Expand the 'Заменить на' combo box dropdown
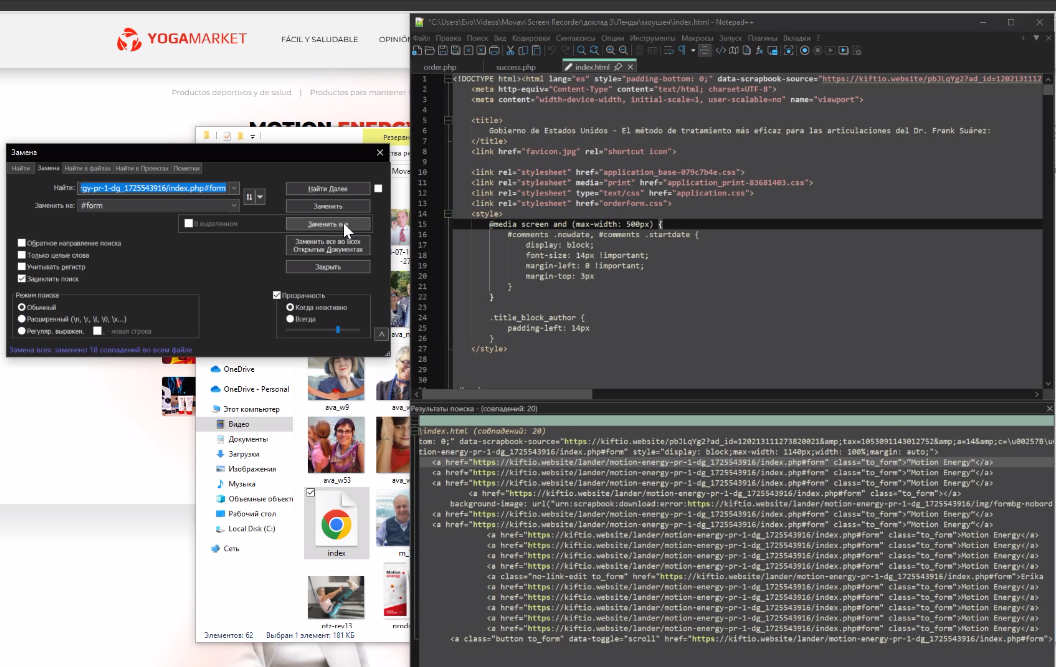Image resolution: width=1056 pixels, height=667 pixels. [234, 206]
